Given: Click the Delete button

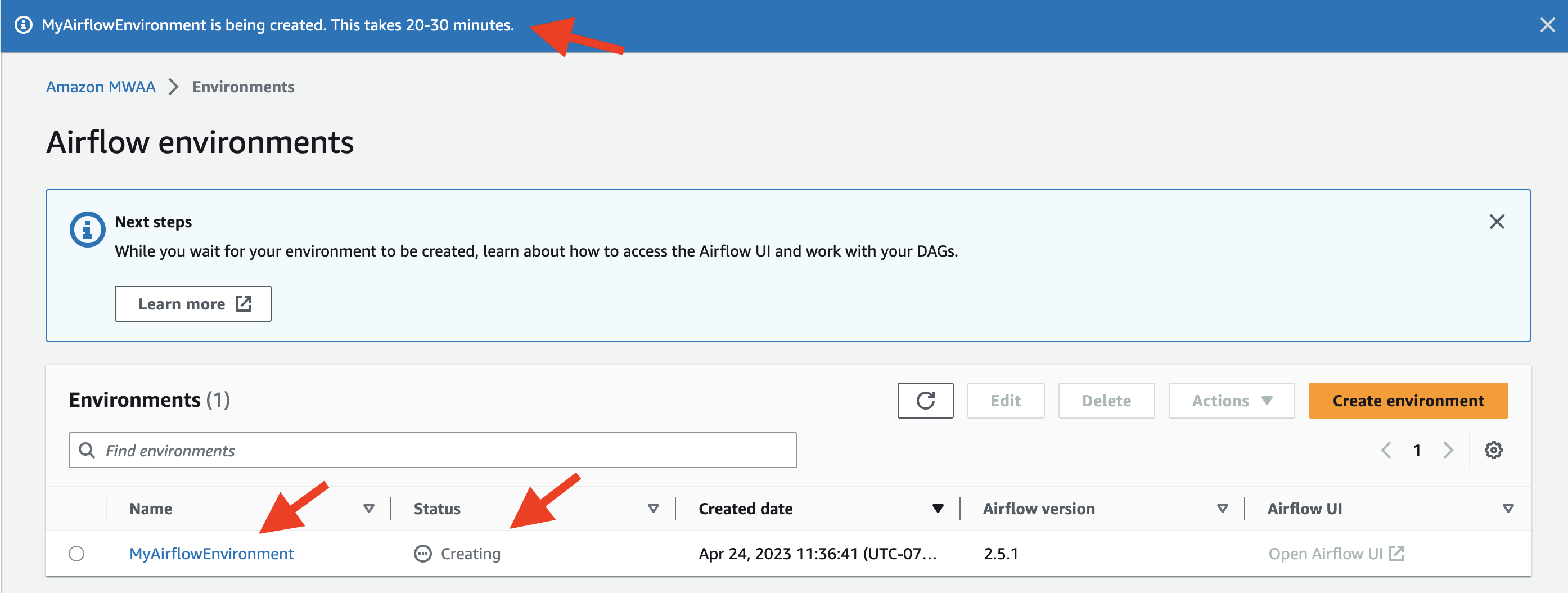Looking at the screenshot, I should [1106, 401].
